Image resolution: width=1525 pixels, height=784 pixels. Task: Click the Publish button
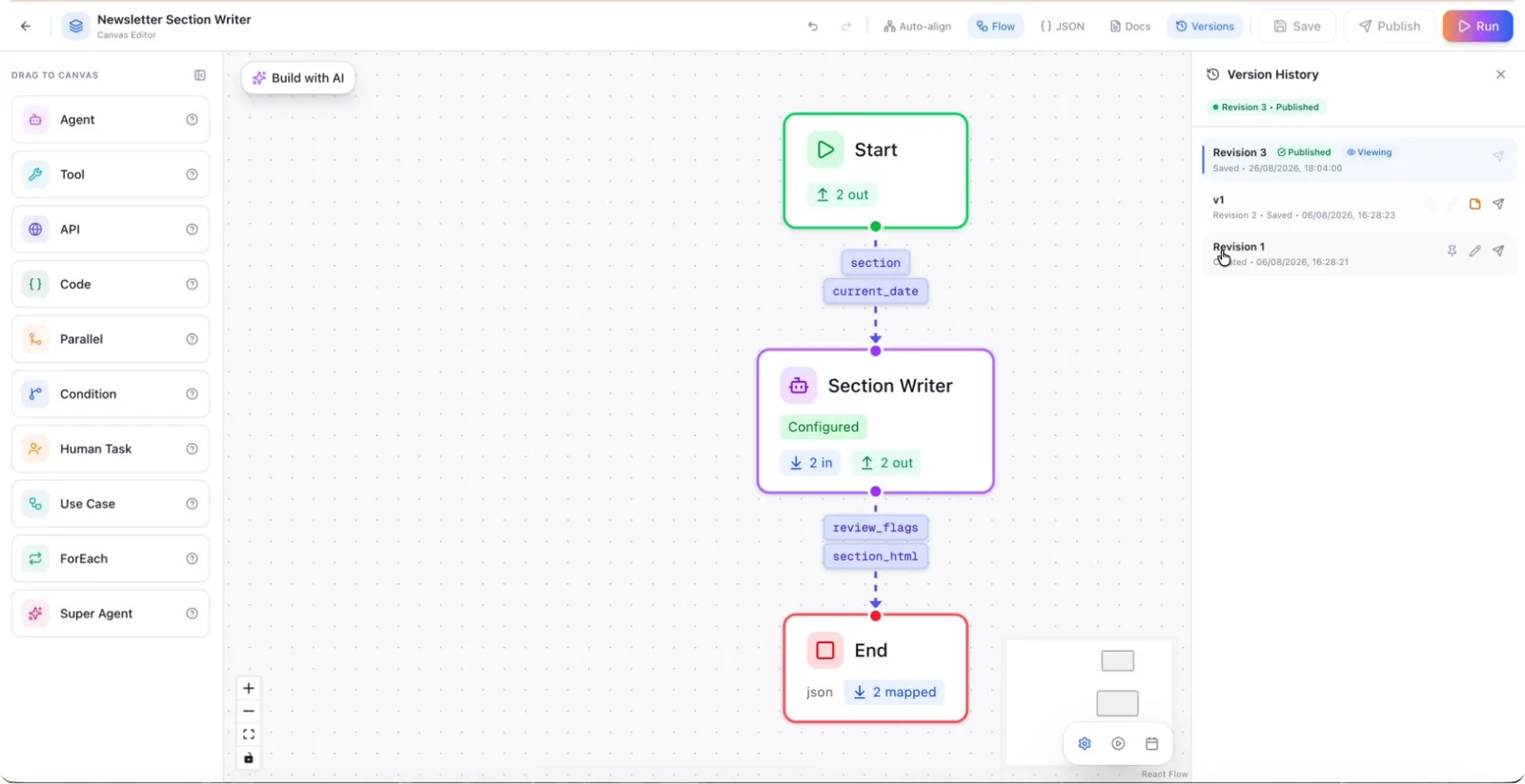click(1390, 27)
